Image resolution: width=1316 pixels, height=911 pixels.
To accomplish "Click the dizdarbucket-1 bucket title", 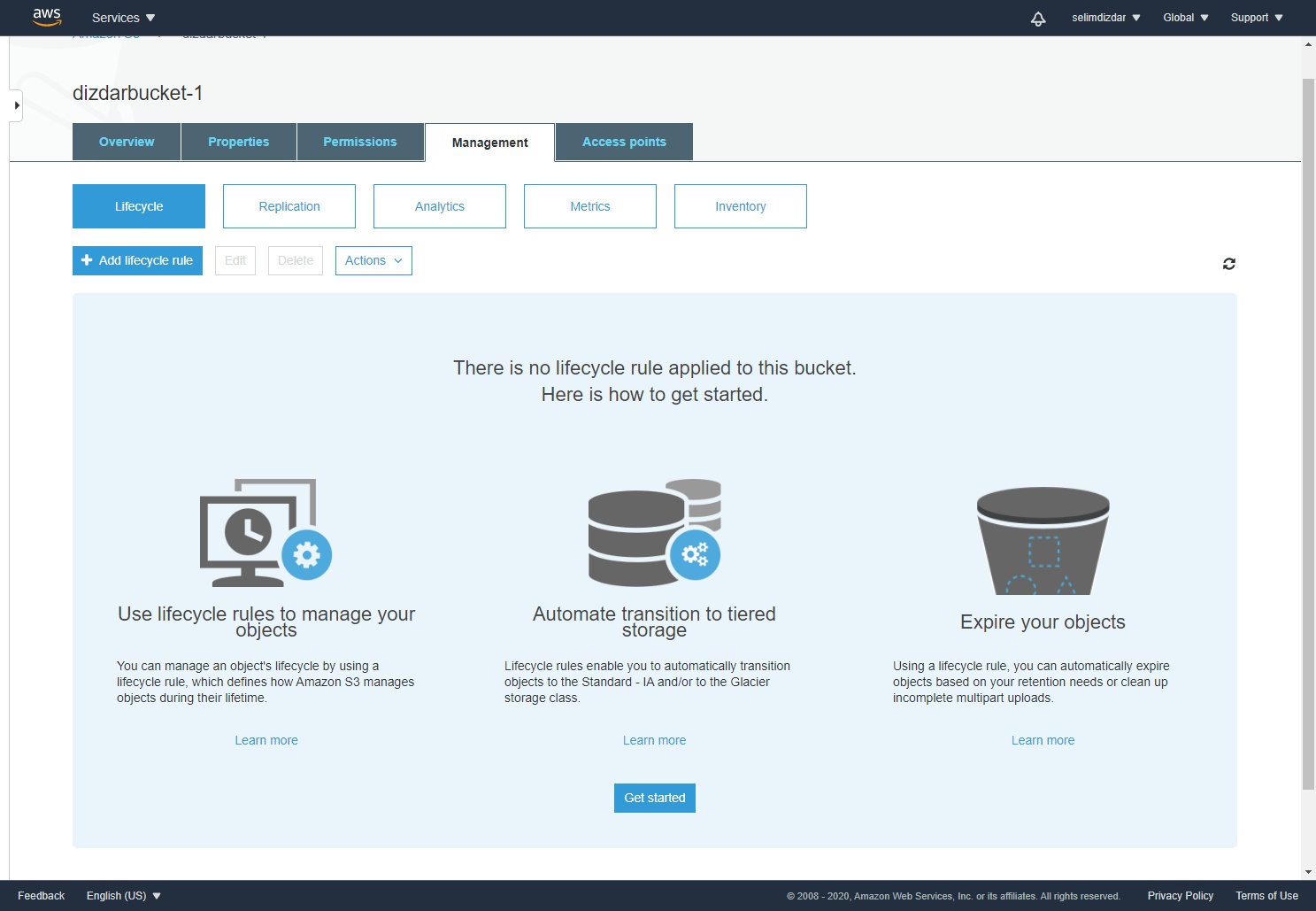I will point(138,93).
